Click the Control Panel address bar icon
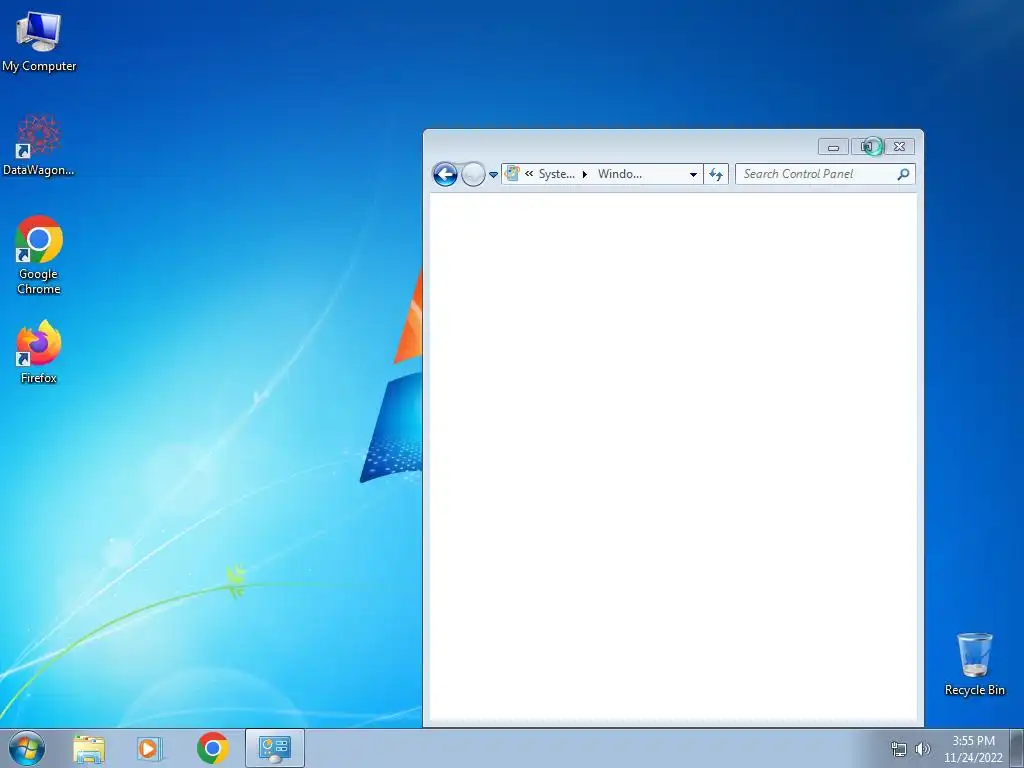1024x768 pixels. tap(513, 174)
